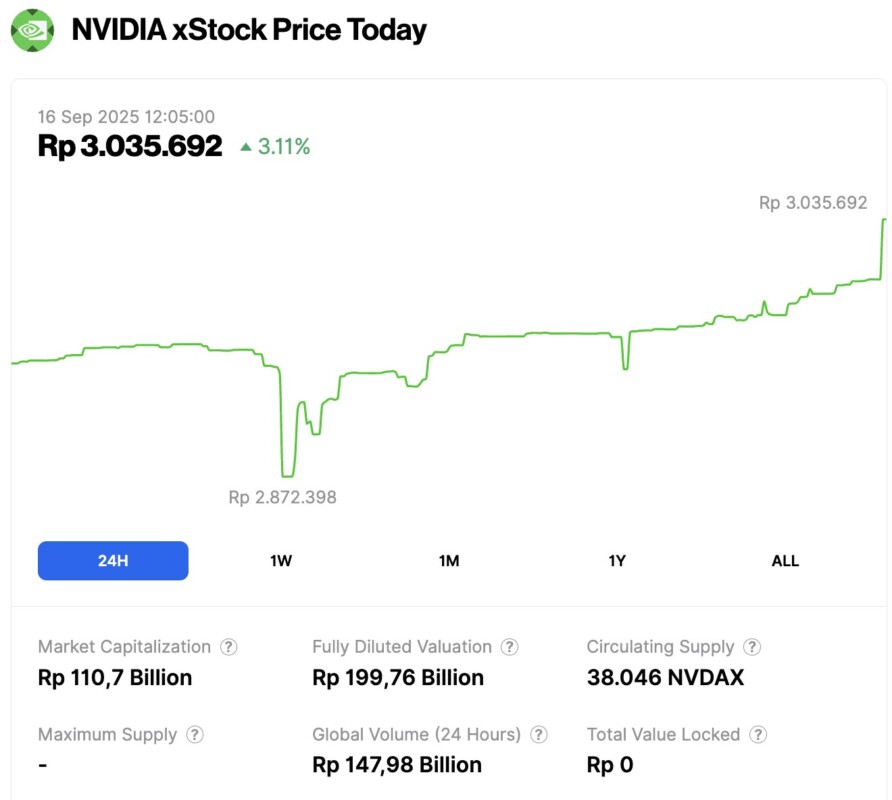
Task: Click the timestamp 16 Sep 2025 12:05:00
Action: 127,117
